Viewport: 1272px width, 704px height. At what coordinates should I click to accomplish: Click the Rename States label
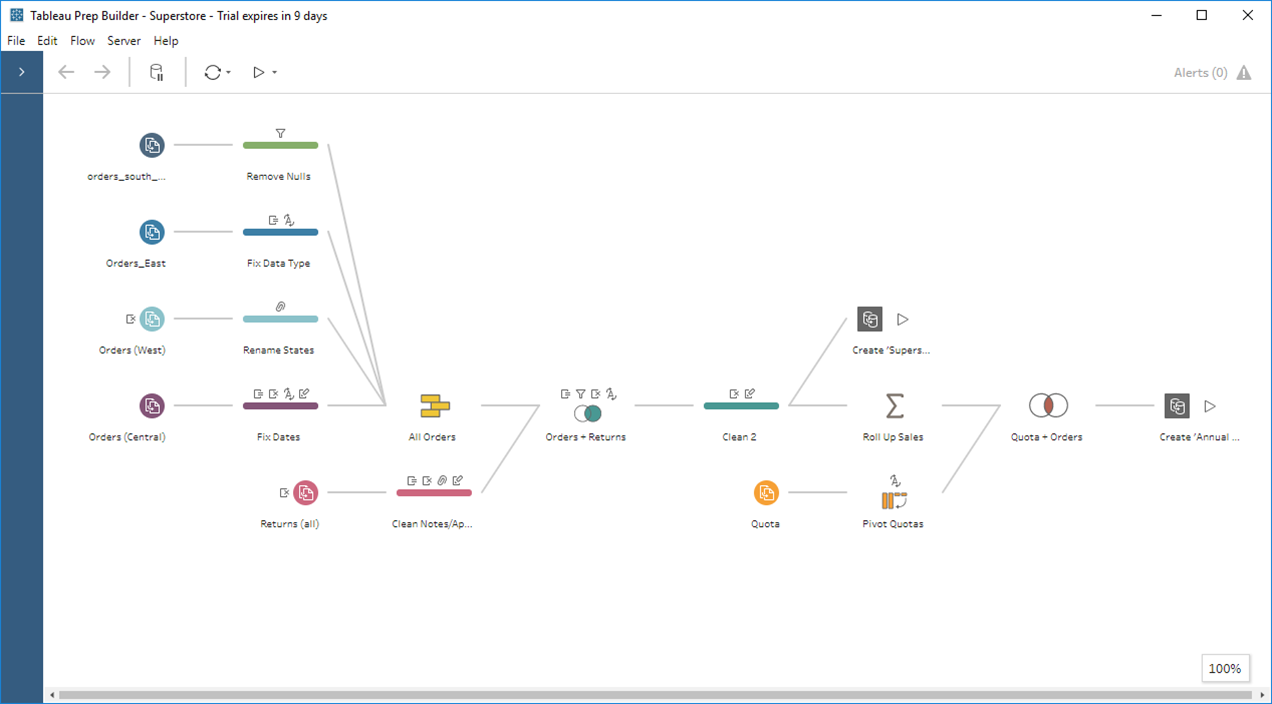[279, 351]
